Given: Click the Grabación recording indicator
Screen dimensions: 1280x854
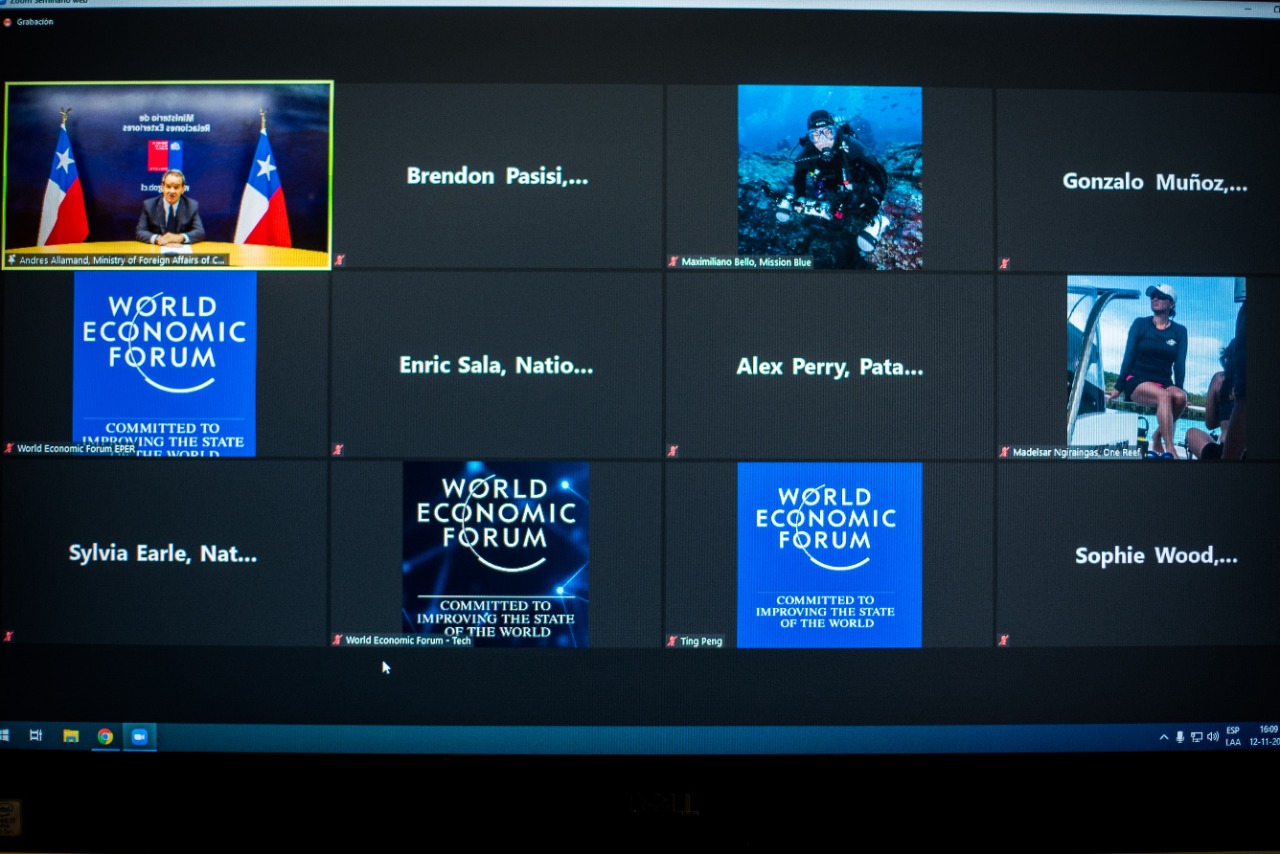Looking at the screenshot, I should [28, 21].
